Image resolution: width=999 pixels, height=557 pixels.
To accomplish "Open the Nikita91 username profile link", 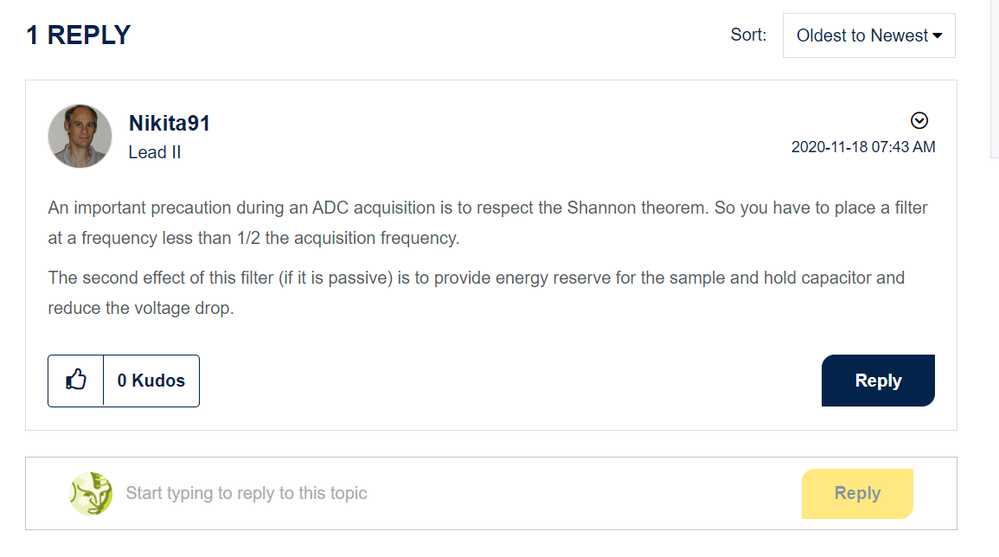I will pyautogui.click(x=169, y=124).
